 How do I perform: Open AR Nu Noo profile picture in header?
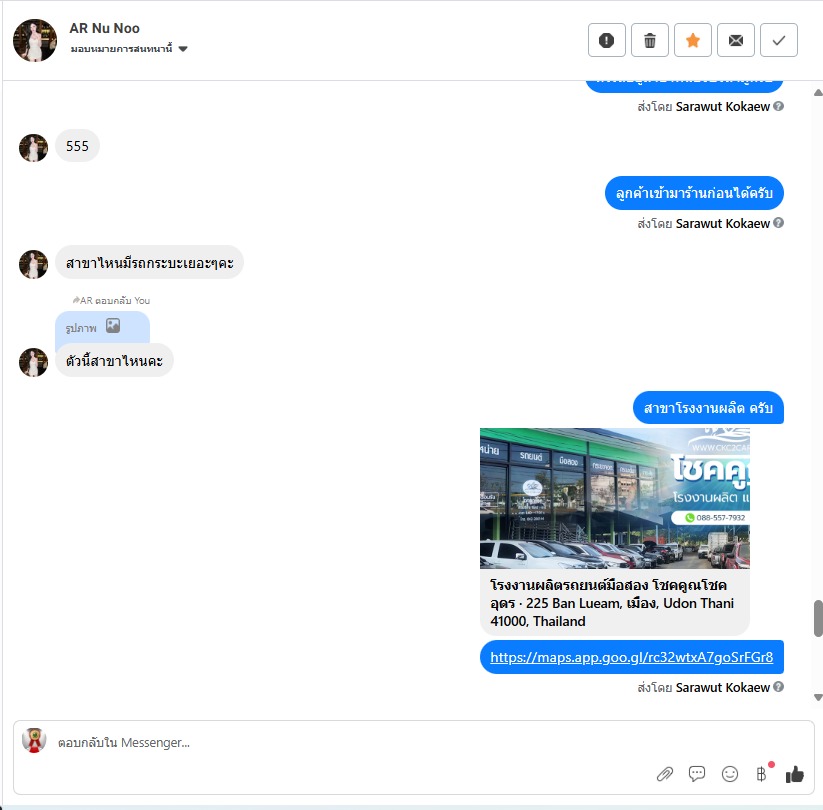pos(35,40)
